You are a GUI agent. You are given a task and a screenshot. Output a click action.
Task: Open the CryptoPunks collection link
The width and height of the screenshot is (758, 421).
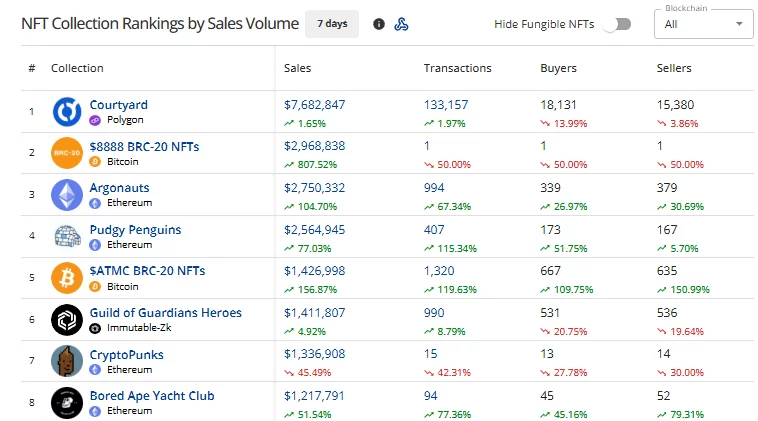(127, 355)
